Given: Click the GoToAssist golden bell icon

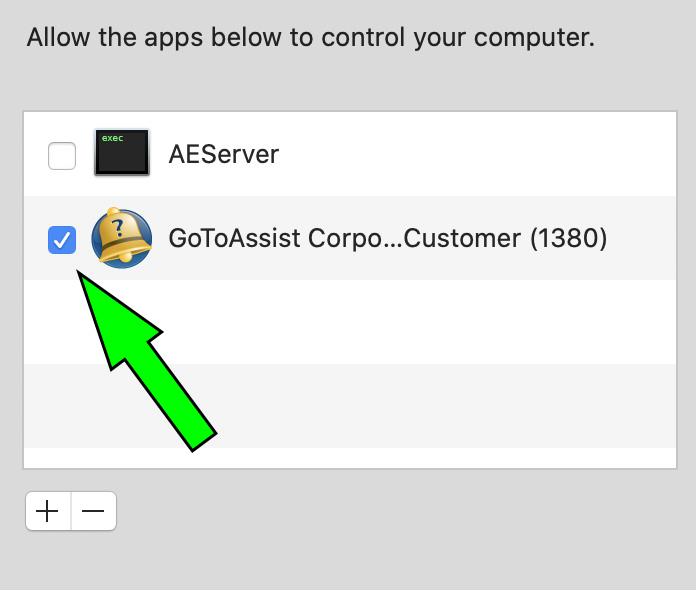Looking at the screenshot, I should pyautogui.click(x=122, y=238).
